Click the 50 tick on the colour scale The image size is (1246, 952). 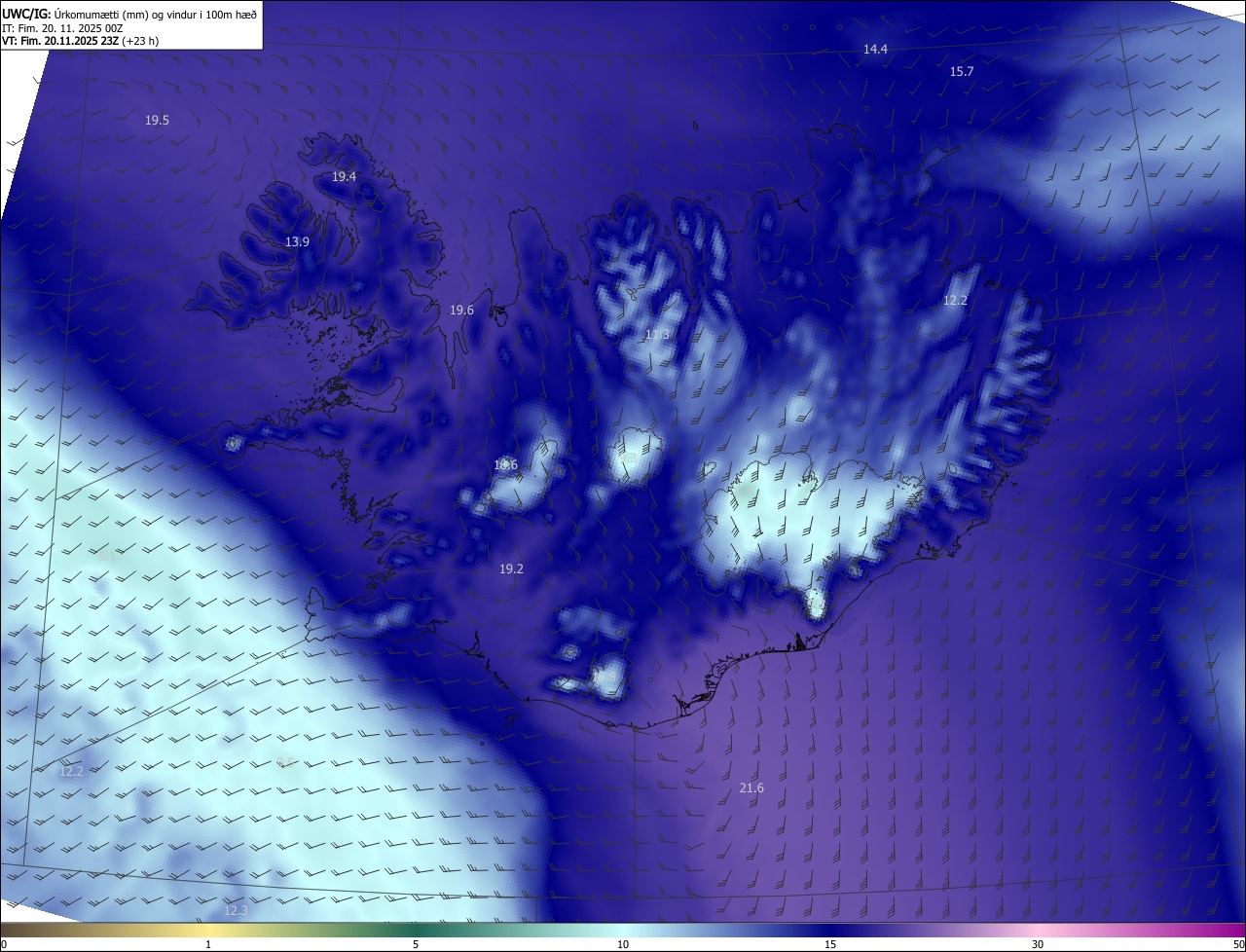pyautogui.click(x=1238, y=945)
